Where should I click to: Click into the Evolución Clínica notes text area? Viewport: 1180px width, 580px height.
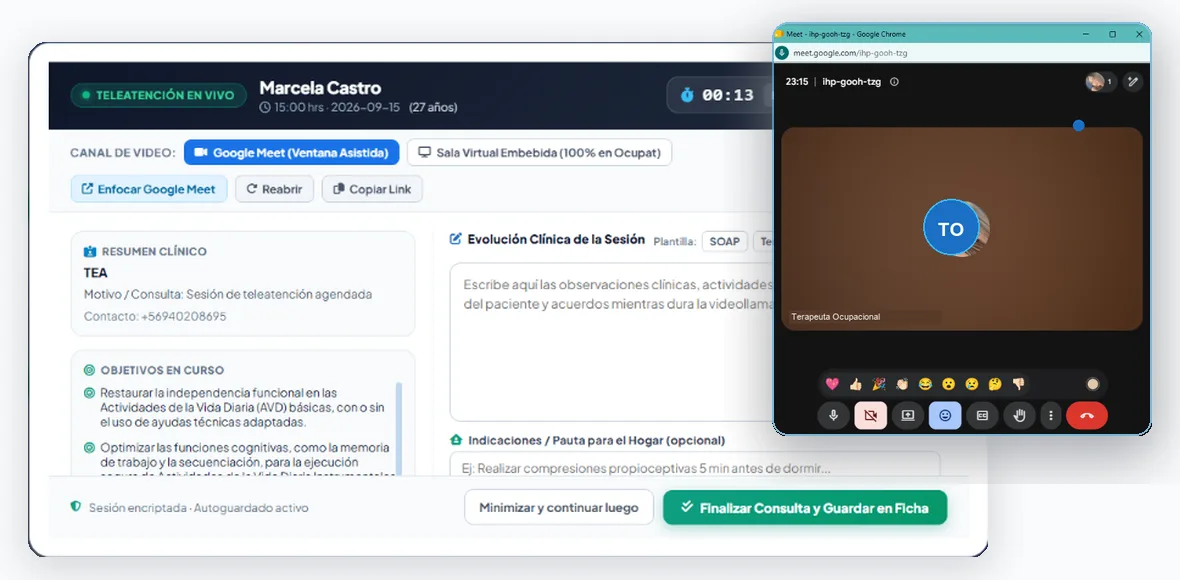pyautogui.click(x=611, y=342)
